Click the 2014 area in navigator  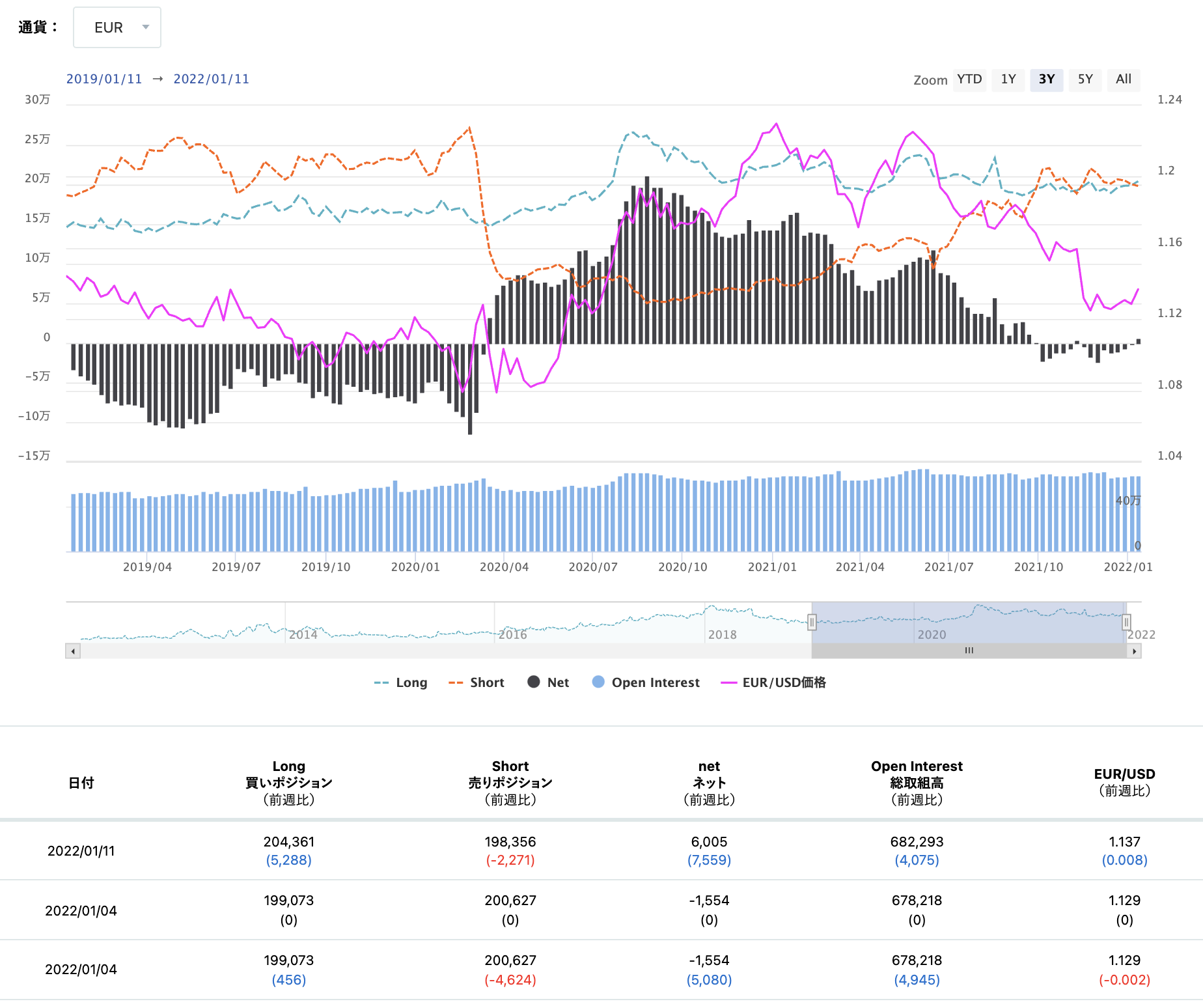(x=303, y=634)
